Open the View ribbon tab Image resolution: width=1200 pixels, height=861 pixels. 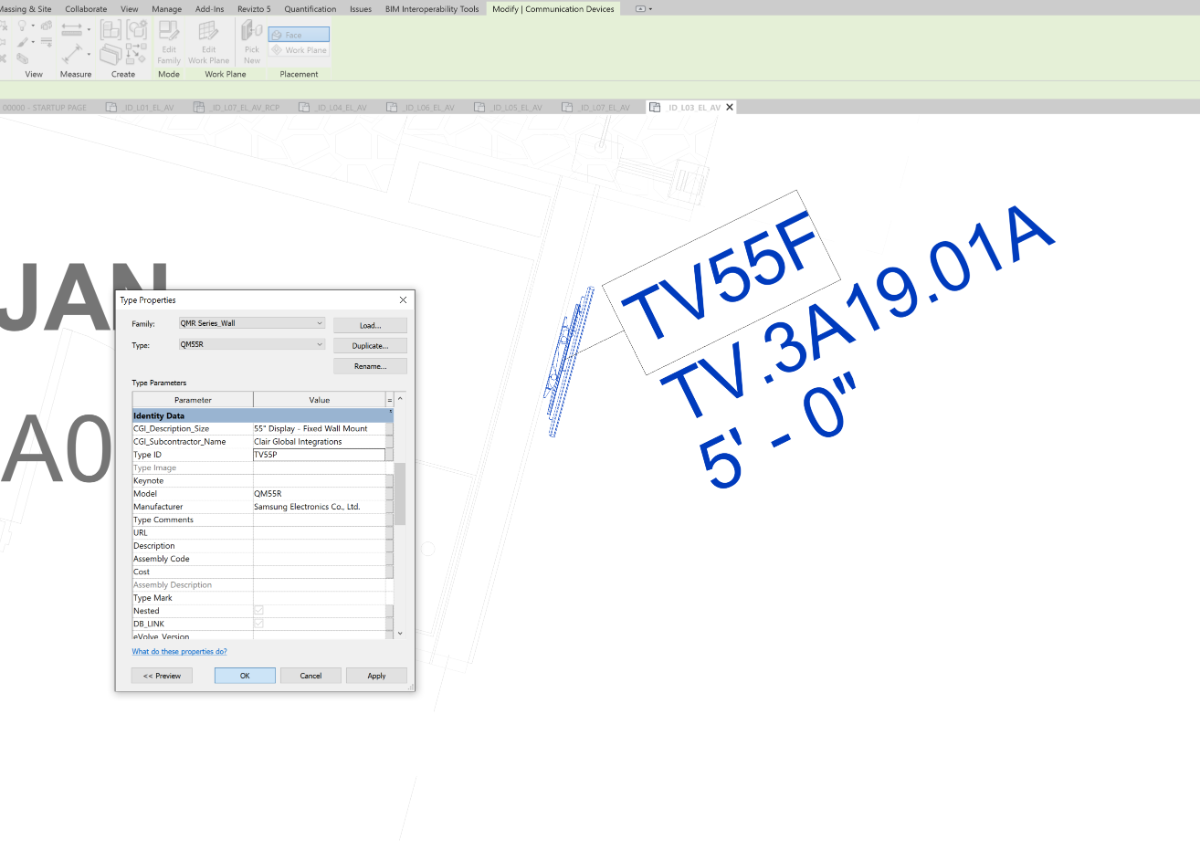point(129,9)
